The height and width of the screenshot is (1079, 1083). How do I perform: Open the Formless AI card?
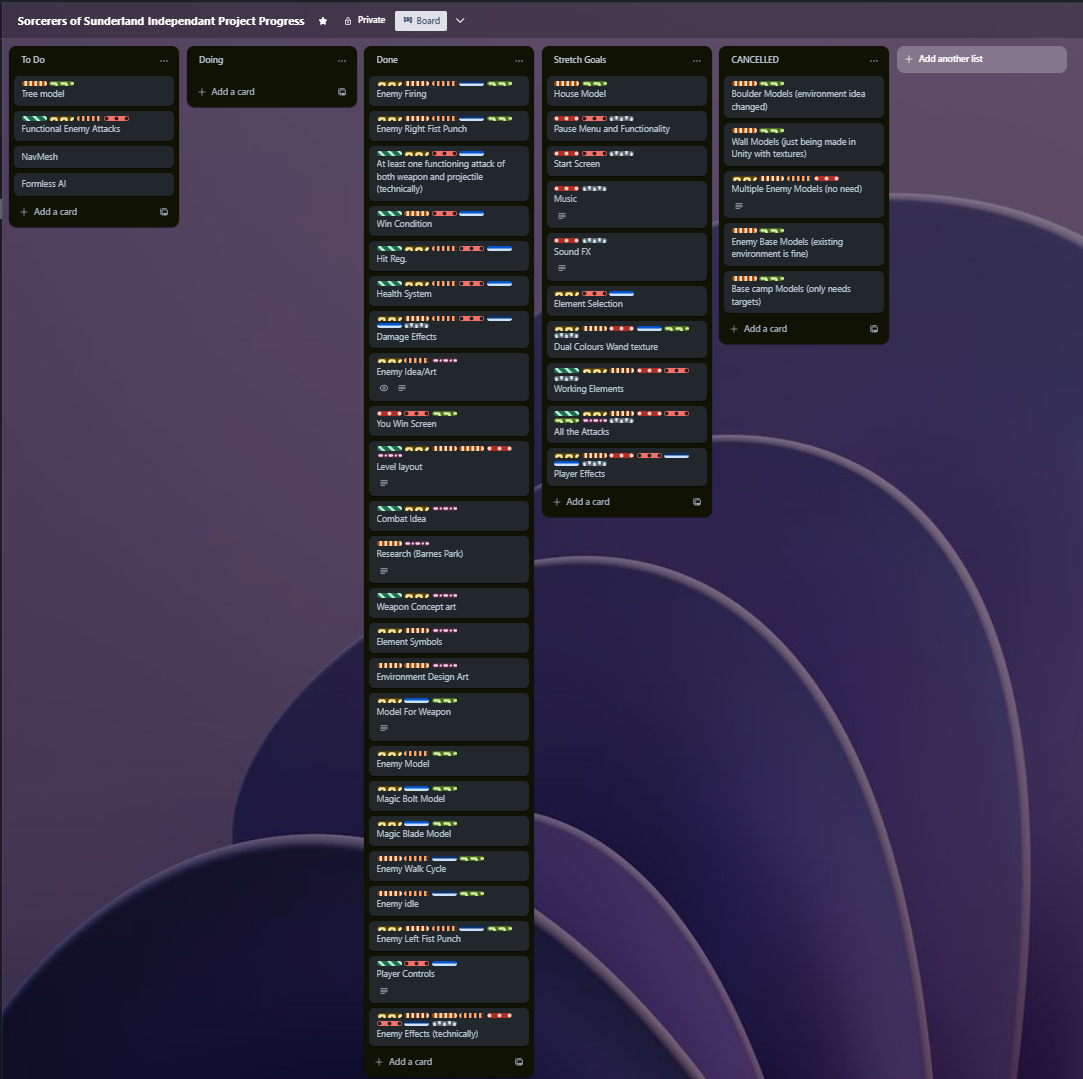tap(94, 184)
